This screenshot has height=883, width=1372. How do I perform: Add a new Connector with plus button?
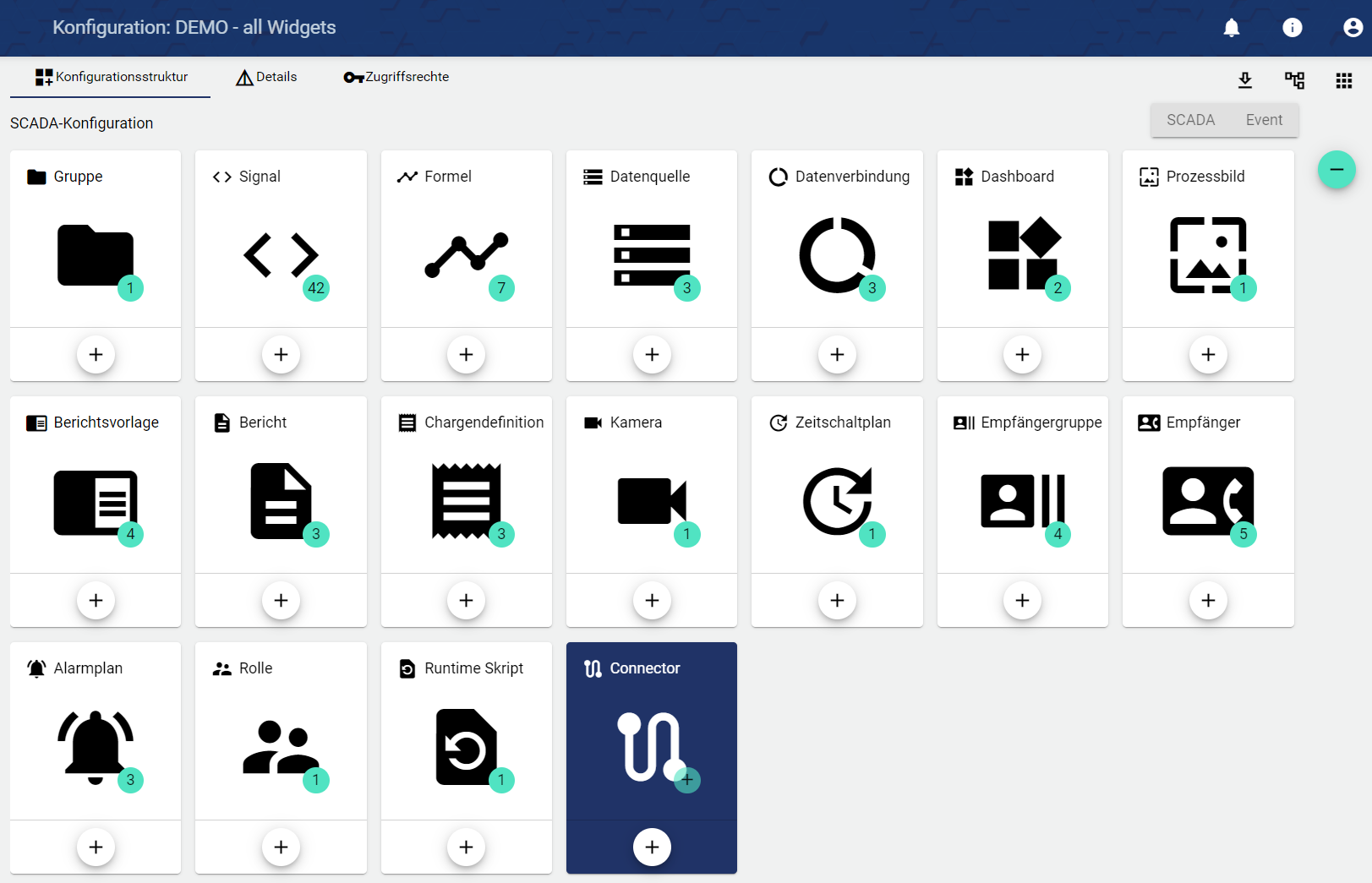click(652, 847)
